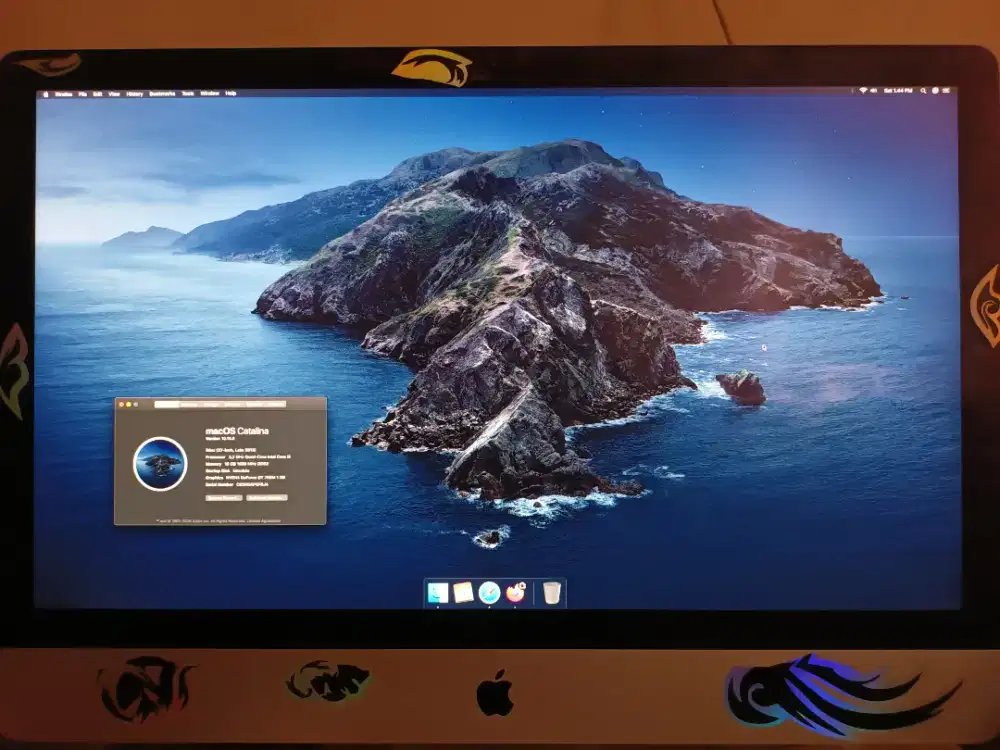The width and height of the screenshot is (1000, 750).
Task: Open the Tools menu
Action: pos(188,94)
